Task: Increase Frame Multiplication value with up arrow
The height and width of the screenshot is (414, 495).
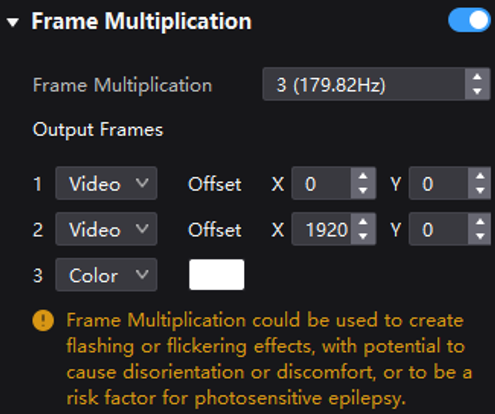Action: pyautogui.click(x=477, y=77)
